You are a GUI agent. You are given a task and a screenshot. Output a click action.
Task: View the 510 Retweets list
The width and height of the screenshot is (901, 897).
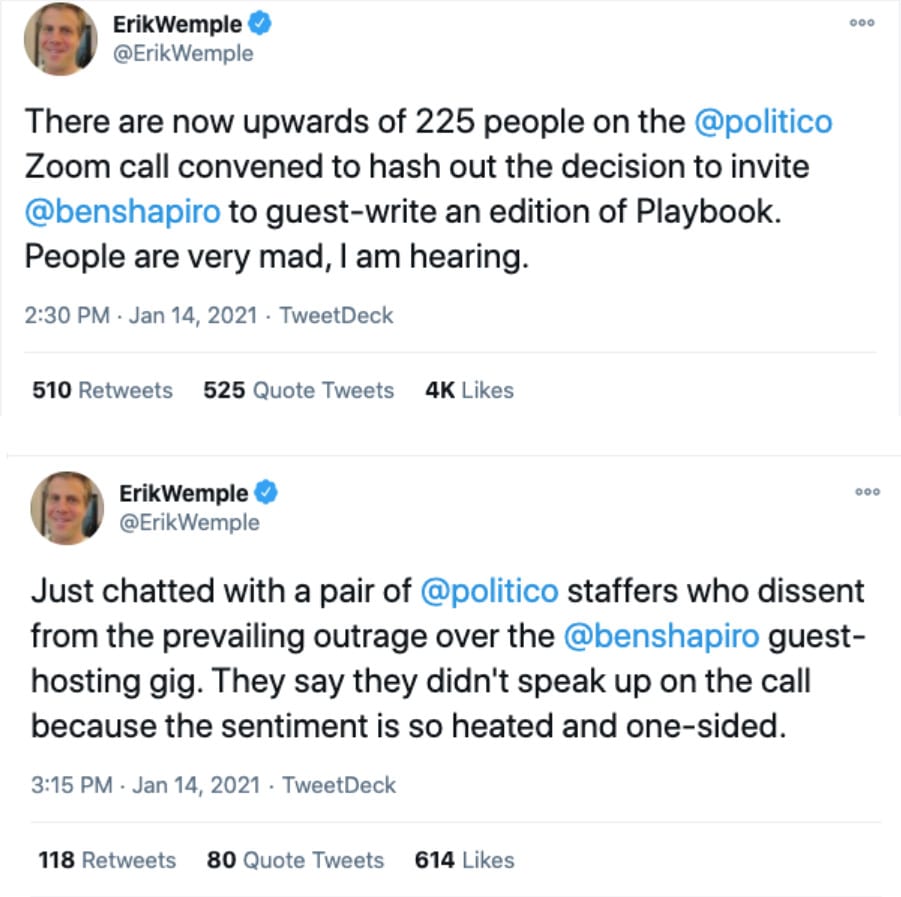tap(102, 390)
